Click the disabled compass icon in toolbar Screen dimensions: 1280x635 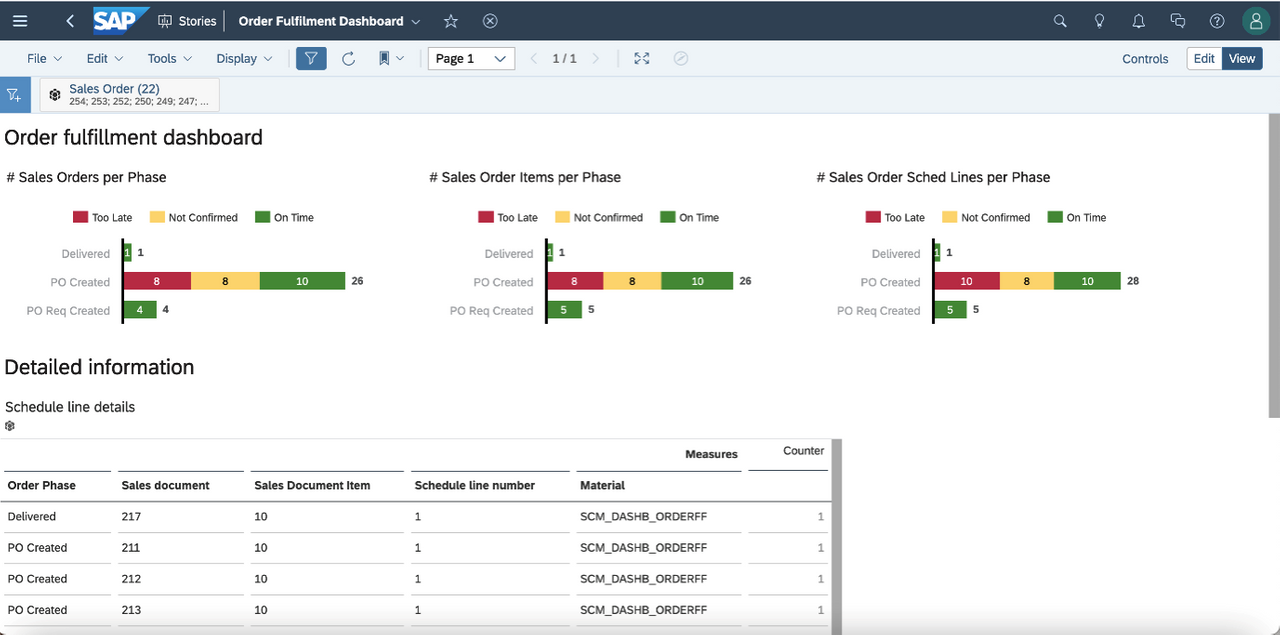click(x=681, y=58)
